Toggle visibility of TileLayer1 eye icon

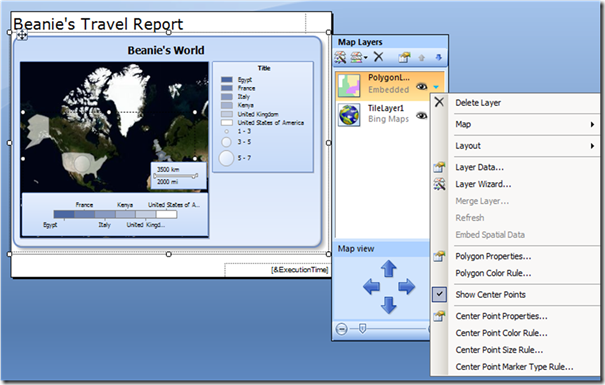coord(421,116)
